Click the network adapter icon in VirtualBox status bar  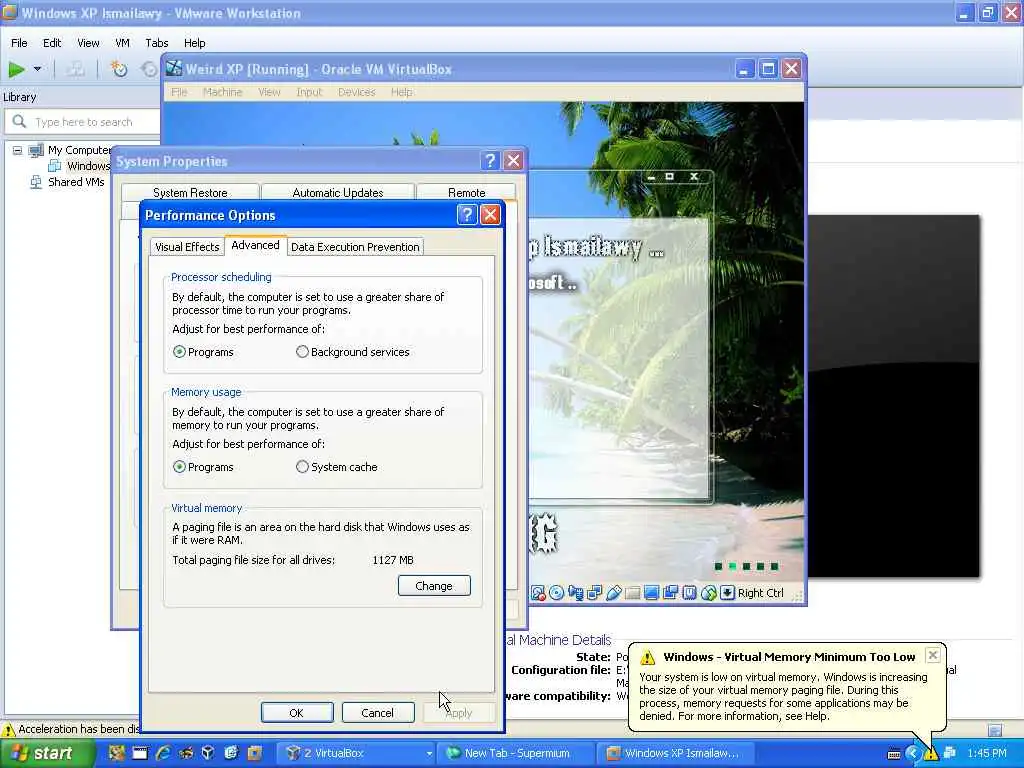click(x=594, y=593)
